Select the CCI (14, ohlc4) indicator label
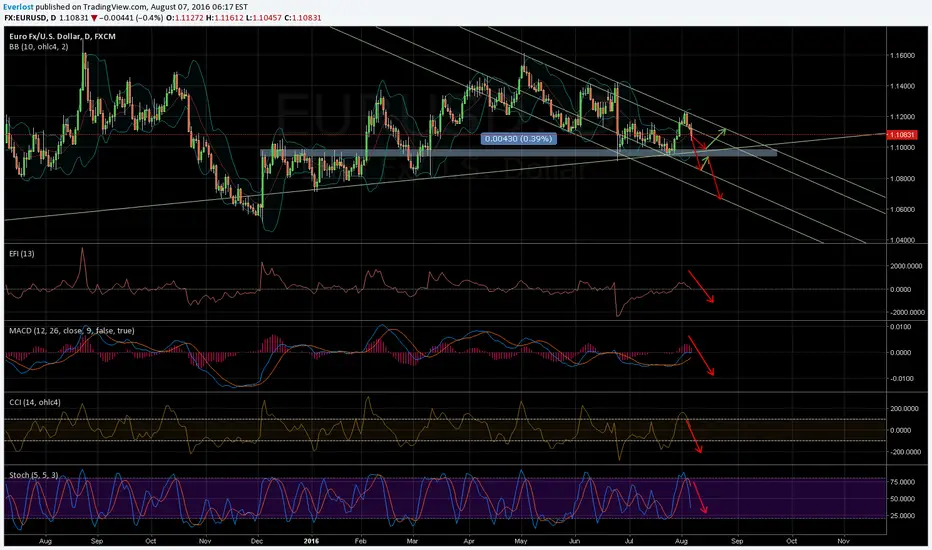 click(34, 402)
